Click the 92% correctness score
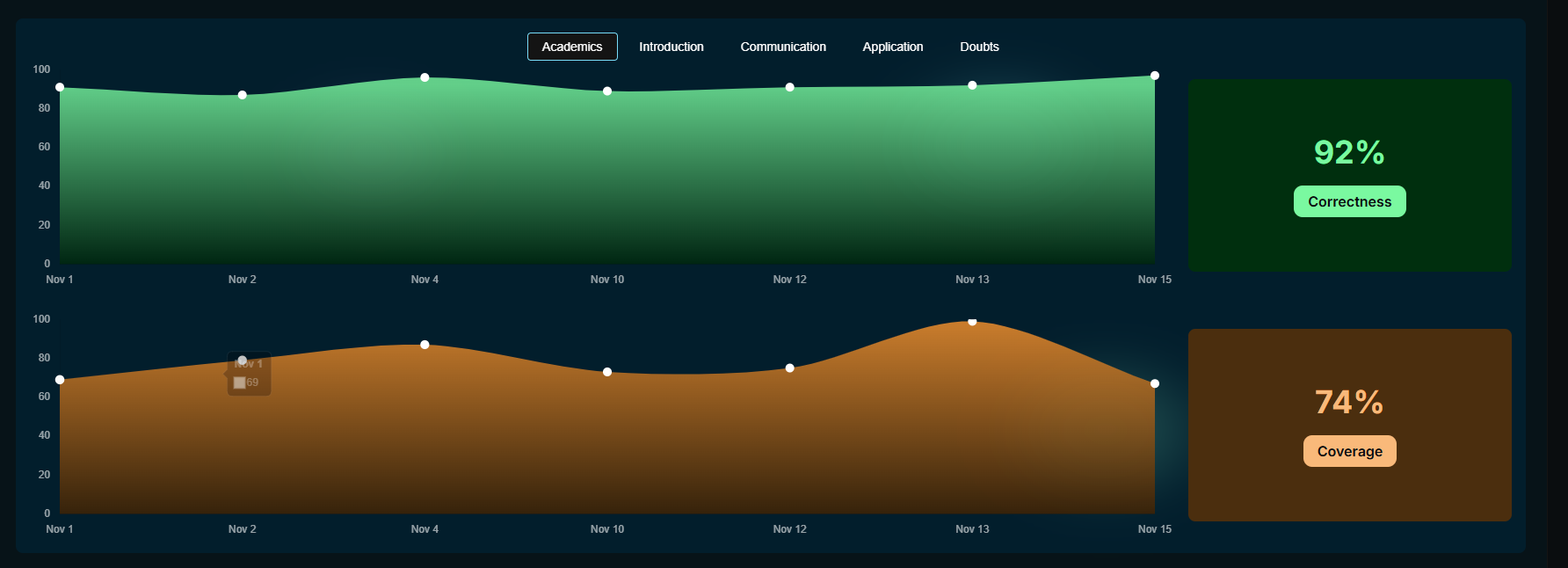The height and width of the screenshot is (568, 1568). 1349,152
